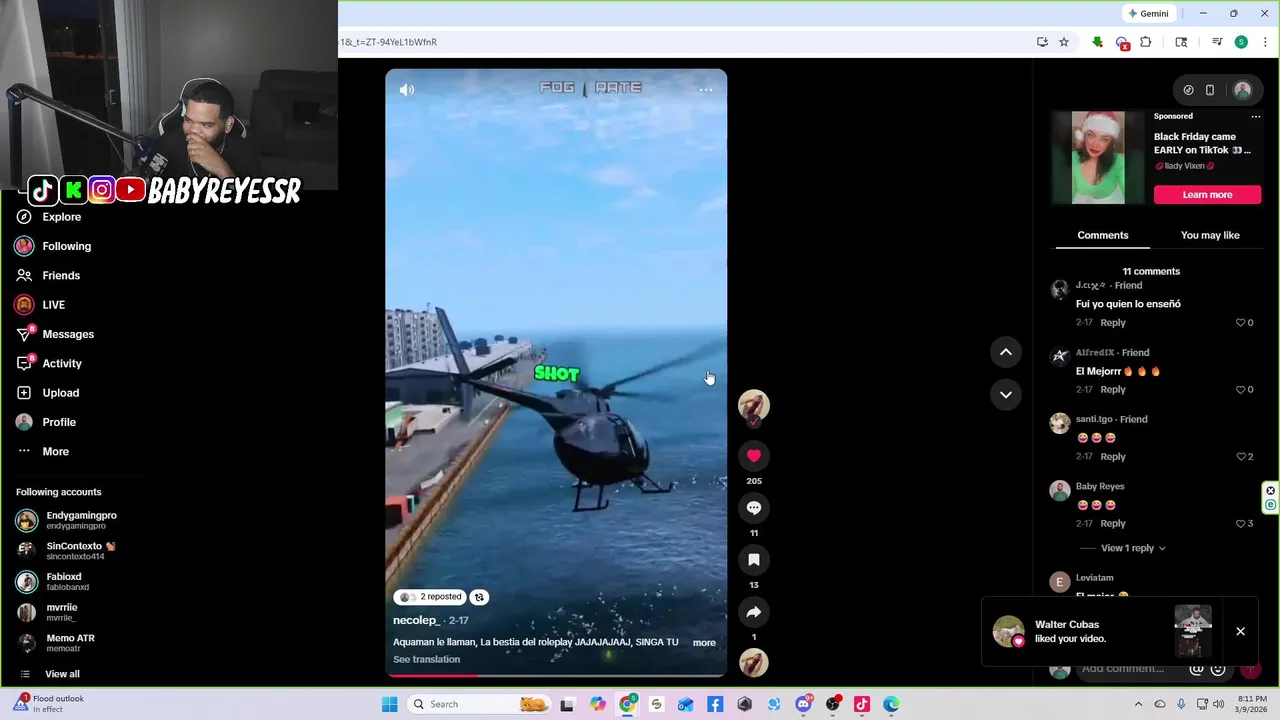Go to next video with down chevron
Viewport: 1280px width, 720px height.
[x=1006, y=394]
